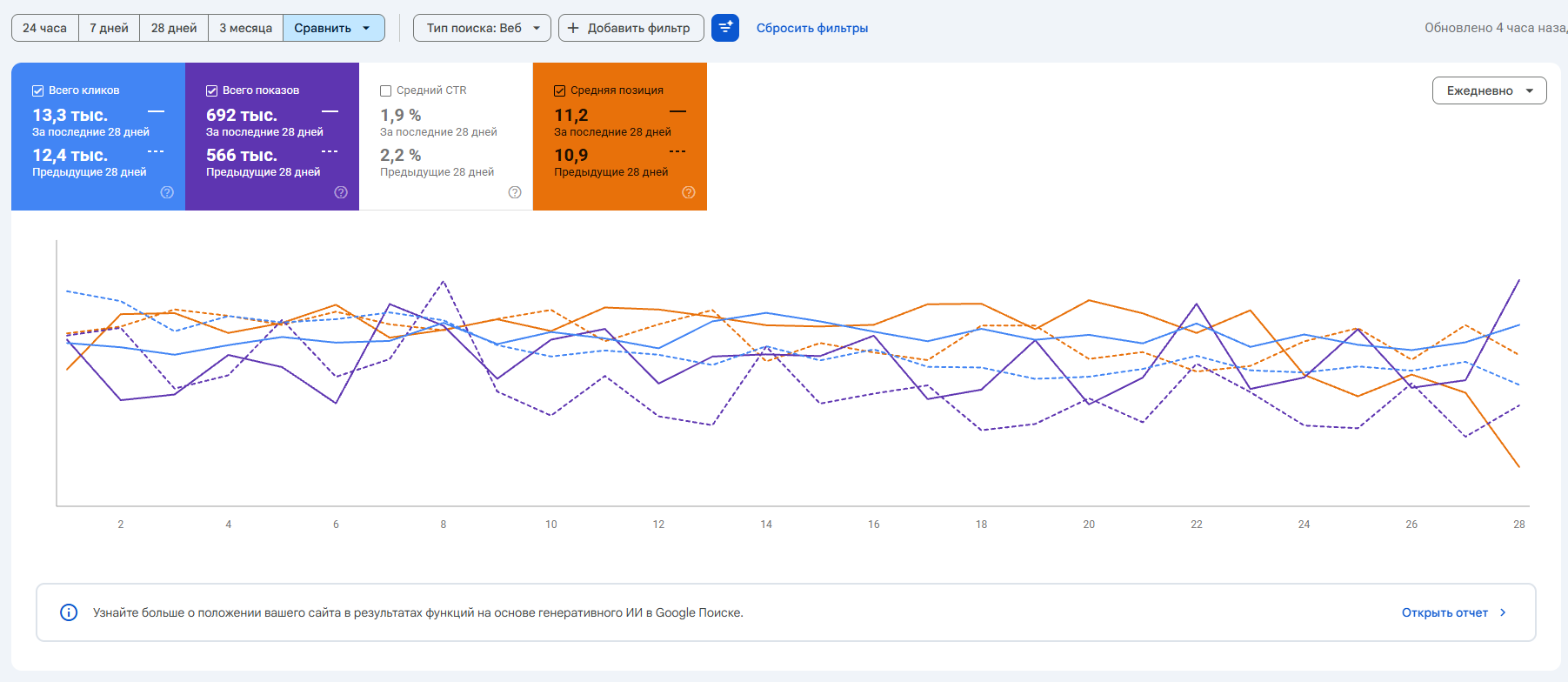Expand the Сравнить dropdown

(x=334, y=28)
